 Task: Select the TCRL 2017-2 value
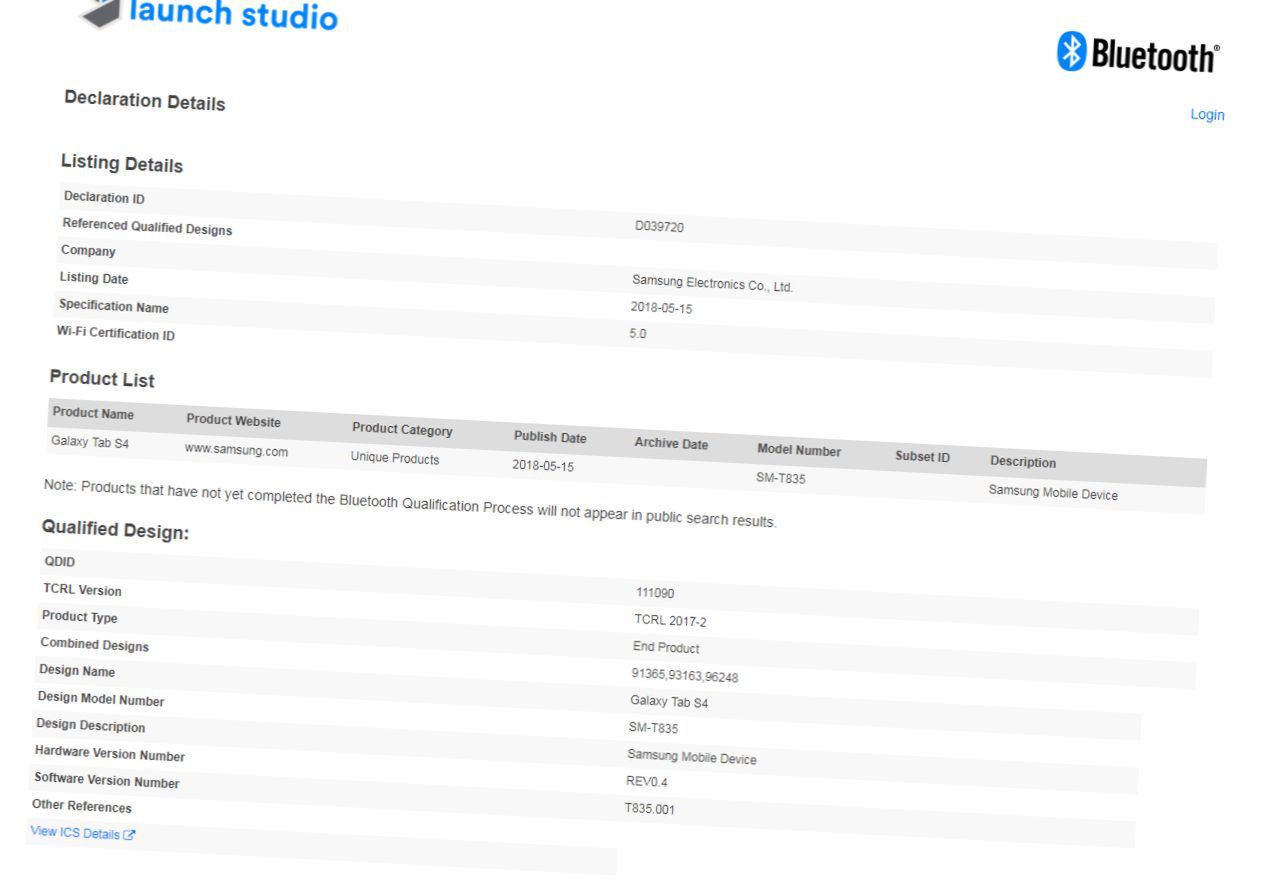click(670, 620)
